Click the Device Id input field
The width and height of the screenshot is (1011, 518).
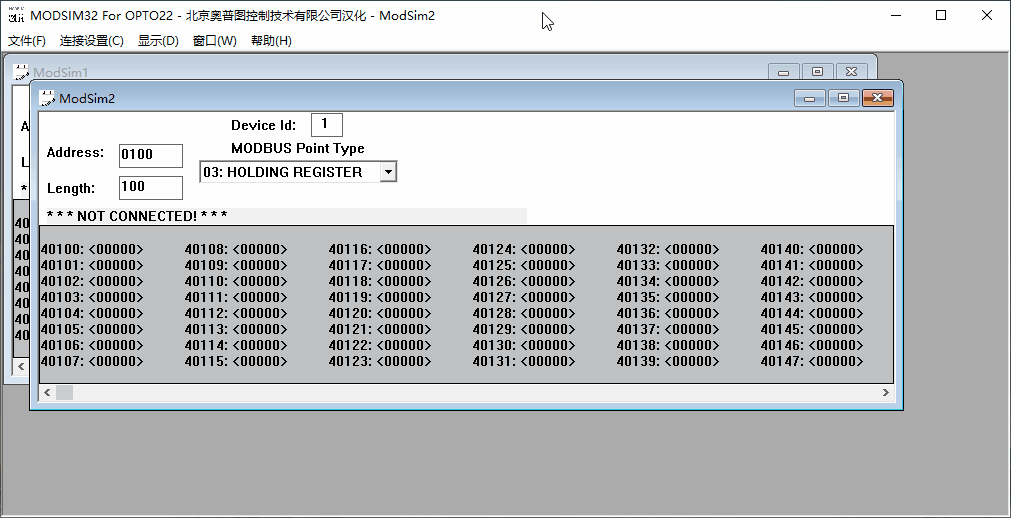pyautogui.click(x=326, y=125)
